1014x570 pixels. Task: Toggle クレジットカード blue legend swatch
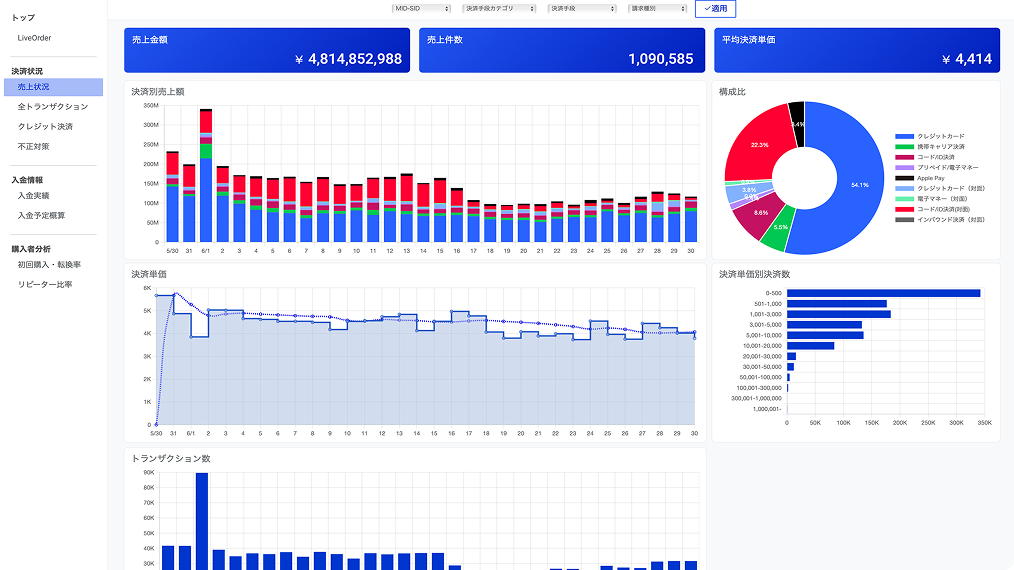pos(904,136)
